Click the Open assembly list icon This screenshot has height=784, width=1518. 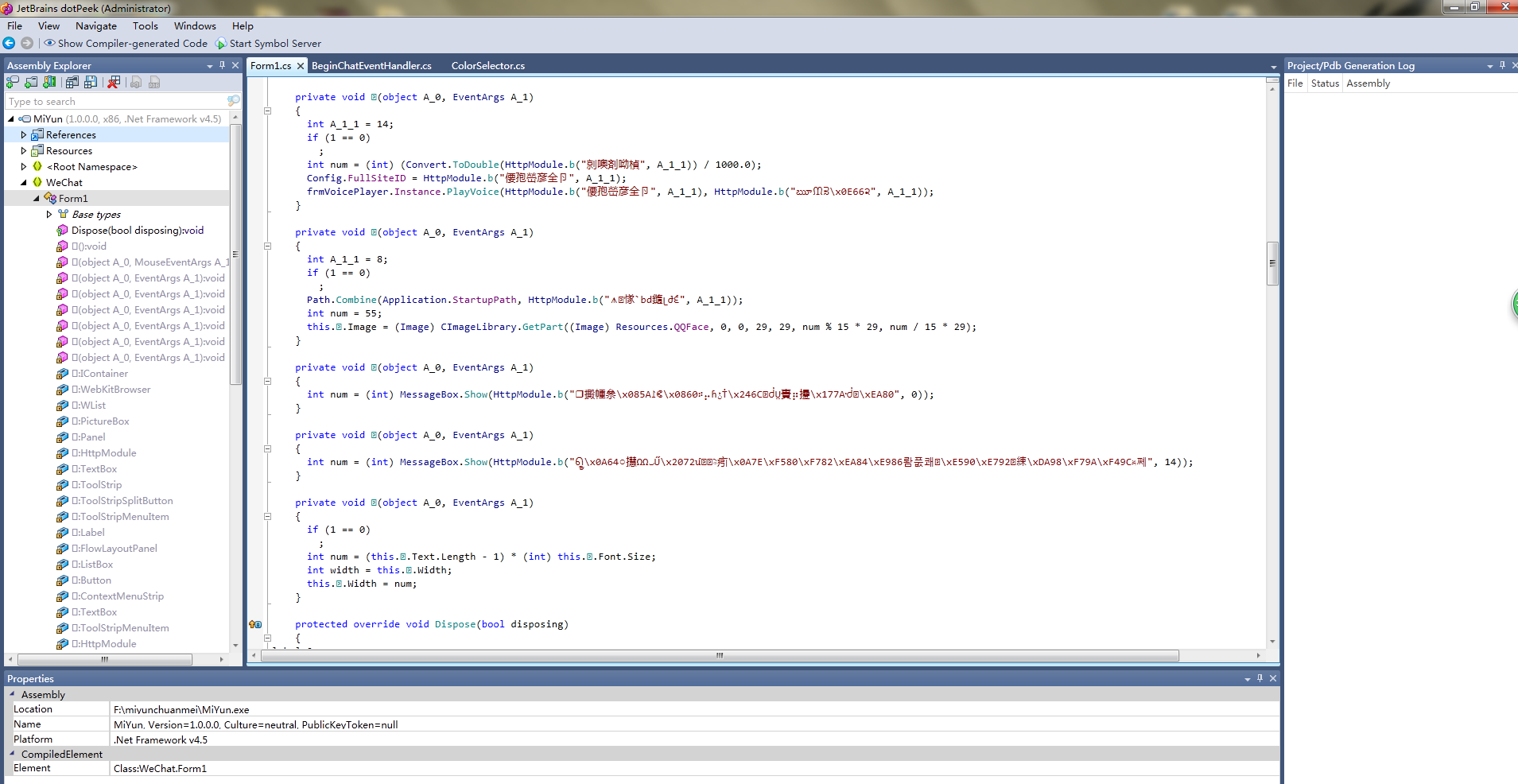[x=72, y=82]
